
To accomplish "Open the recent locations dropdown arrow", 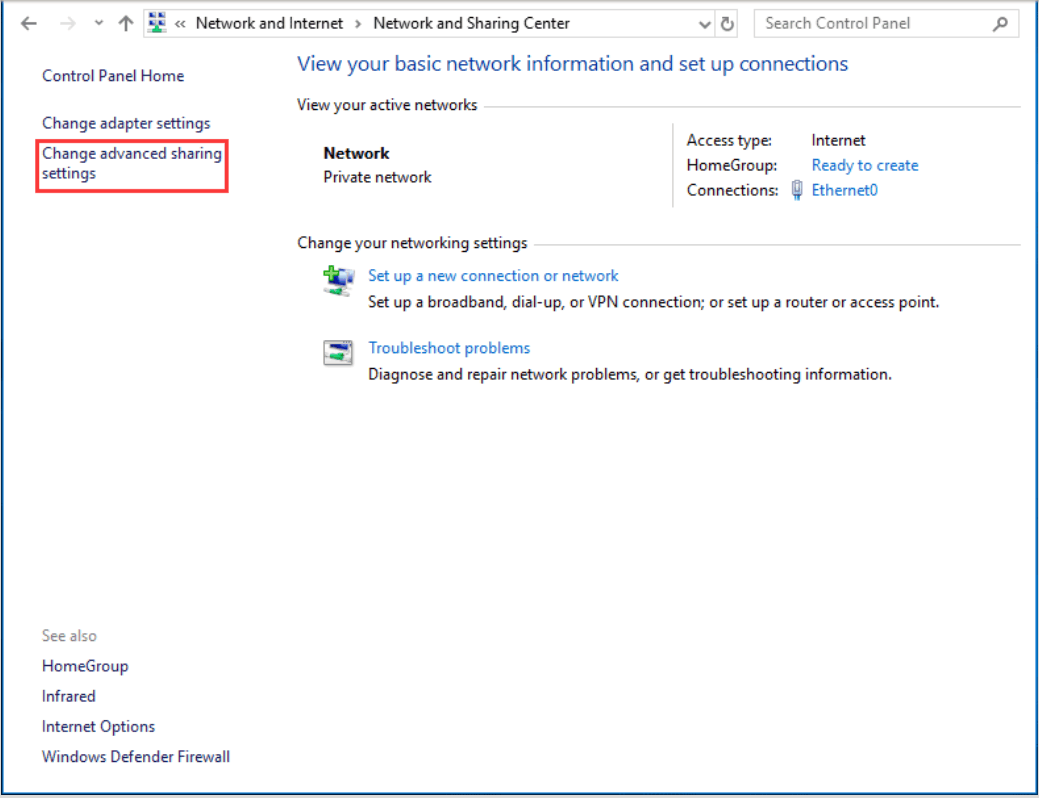I will click(x=99, y=23).
